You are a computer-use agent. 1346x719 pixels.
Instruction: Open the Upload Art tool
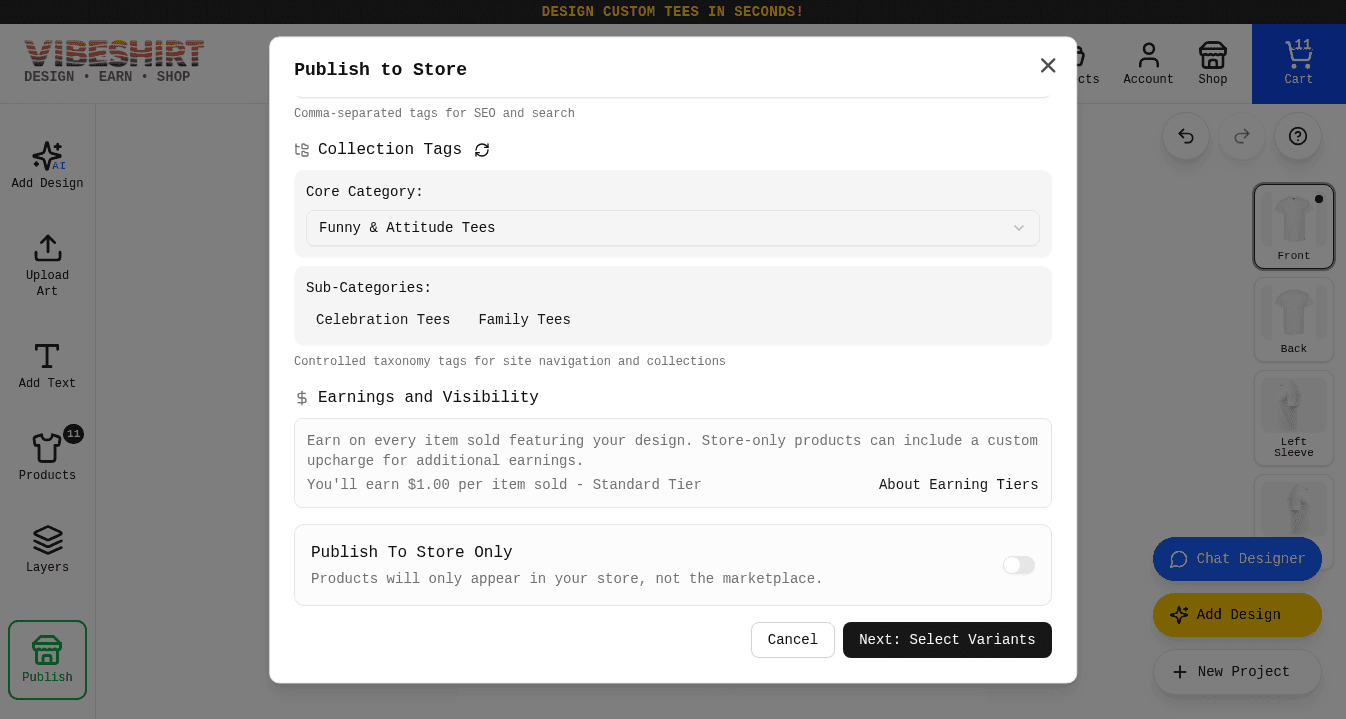pyautogui.click(x=47, y=265)
